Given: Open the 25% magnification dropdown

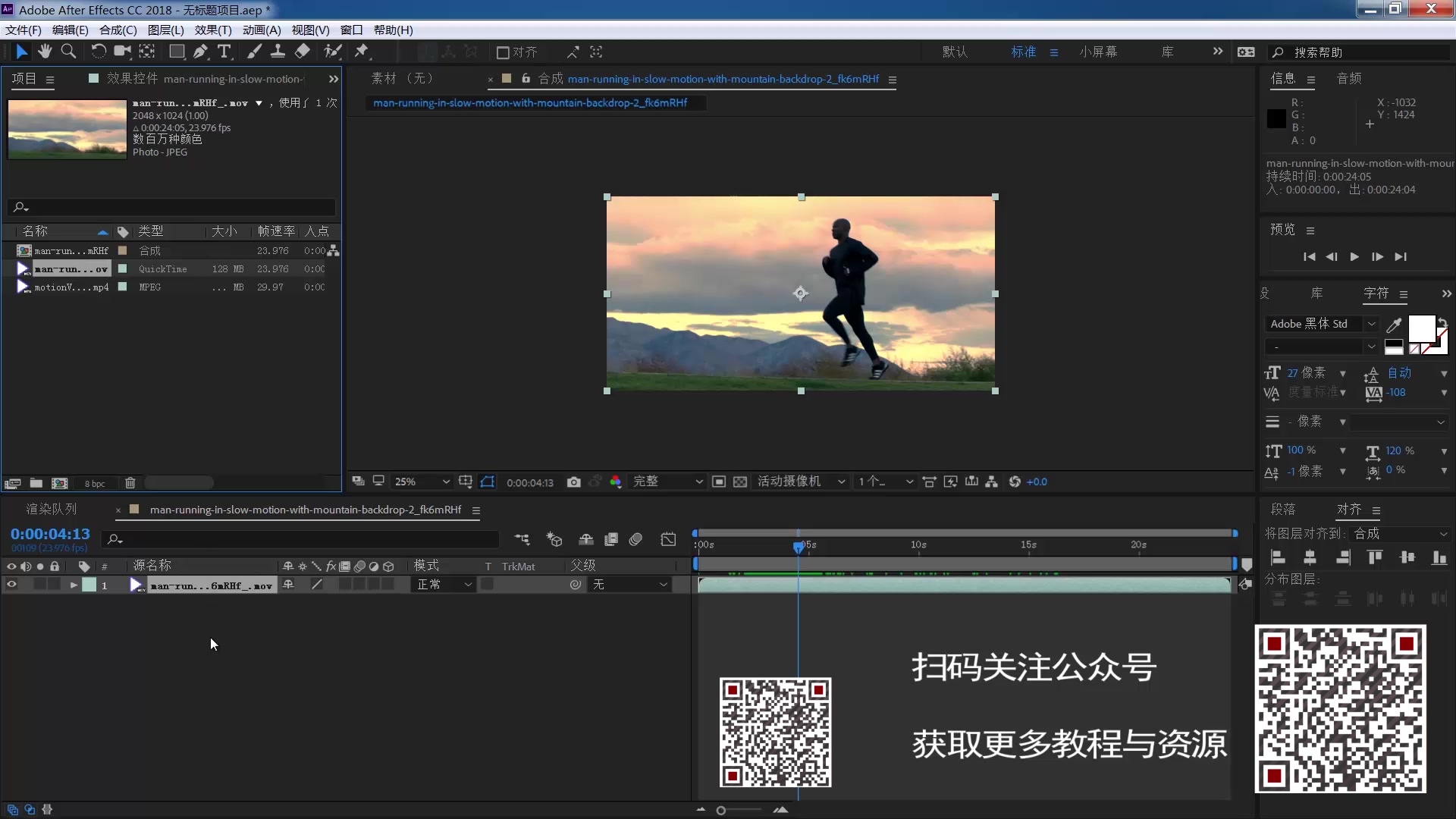Looking at the screenshot, I should click(x=422, y=482).
